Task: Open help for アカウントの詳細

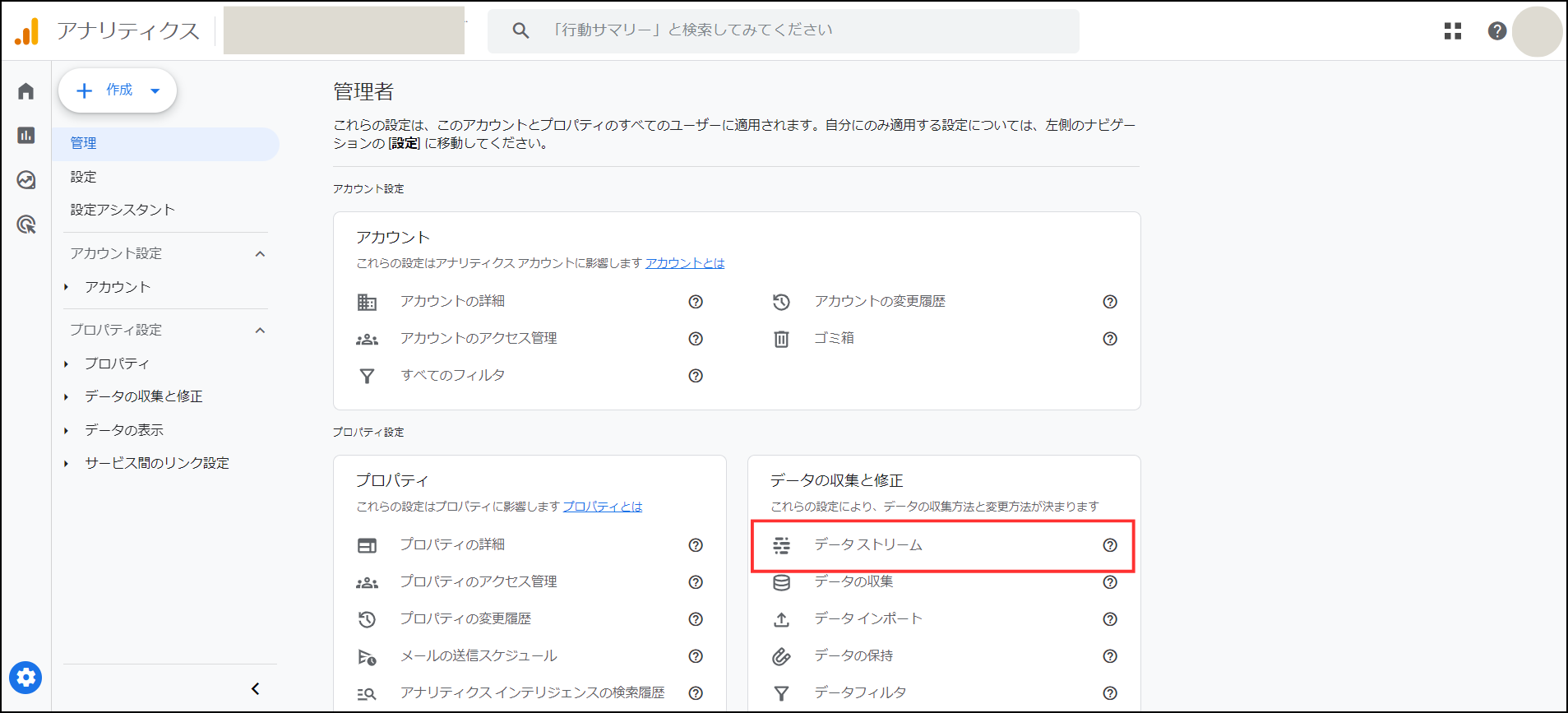Action: coord(696,302)
